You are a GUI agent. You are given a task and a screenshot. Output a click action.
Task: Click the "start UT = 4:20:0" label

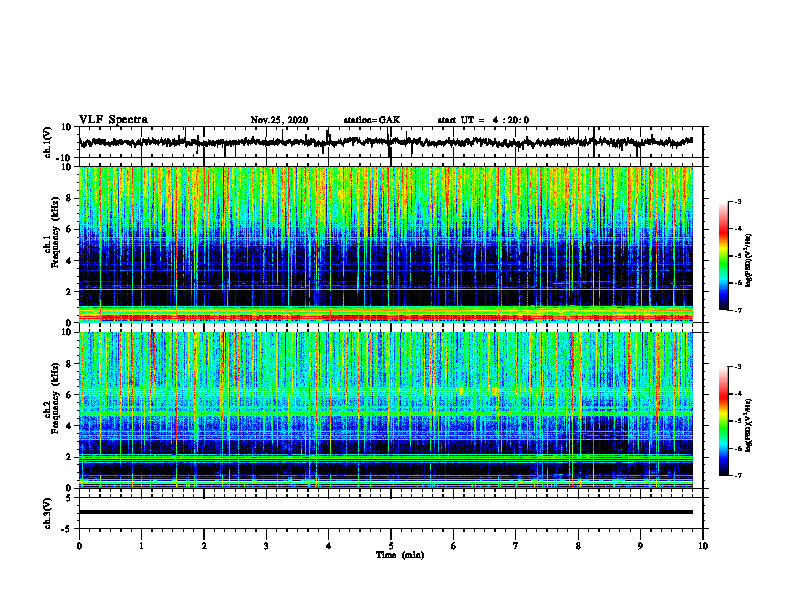[x=483, y=120]
